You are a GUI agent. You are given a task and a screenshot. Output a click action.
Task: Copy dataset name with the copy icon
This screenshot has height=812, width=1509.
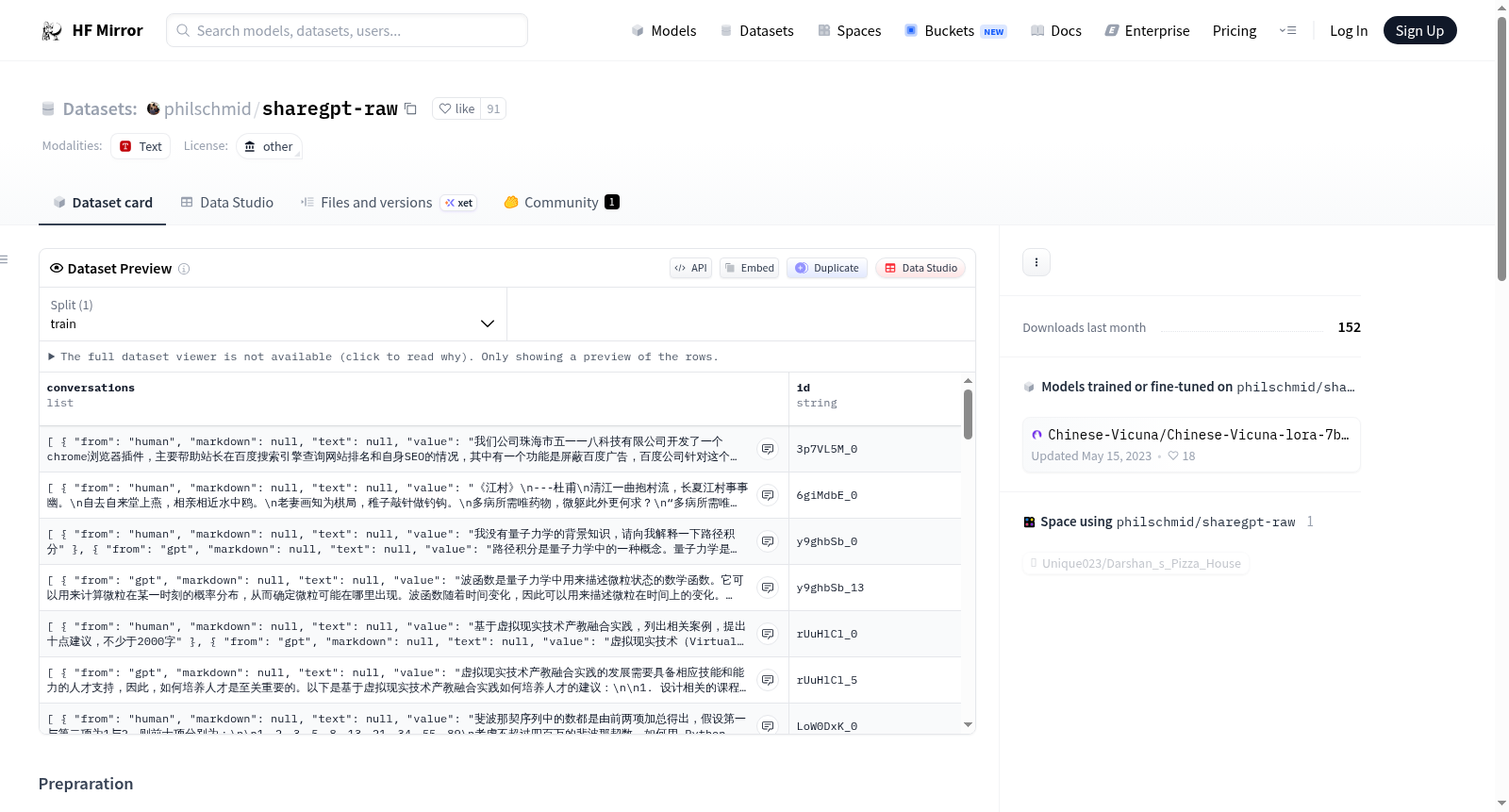(410, 108)
